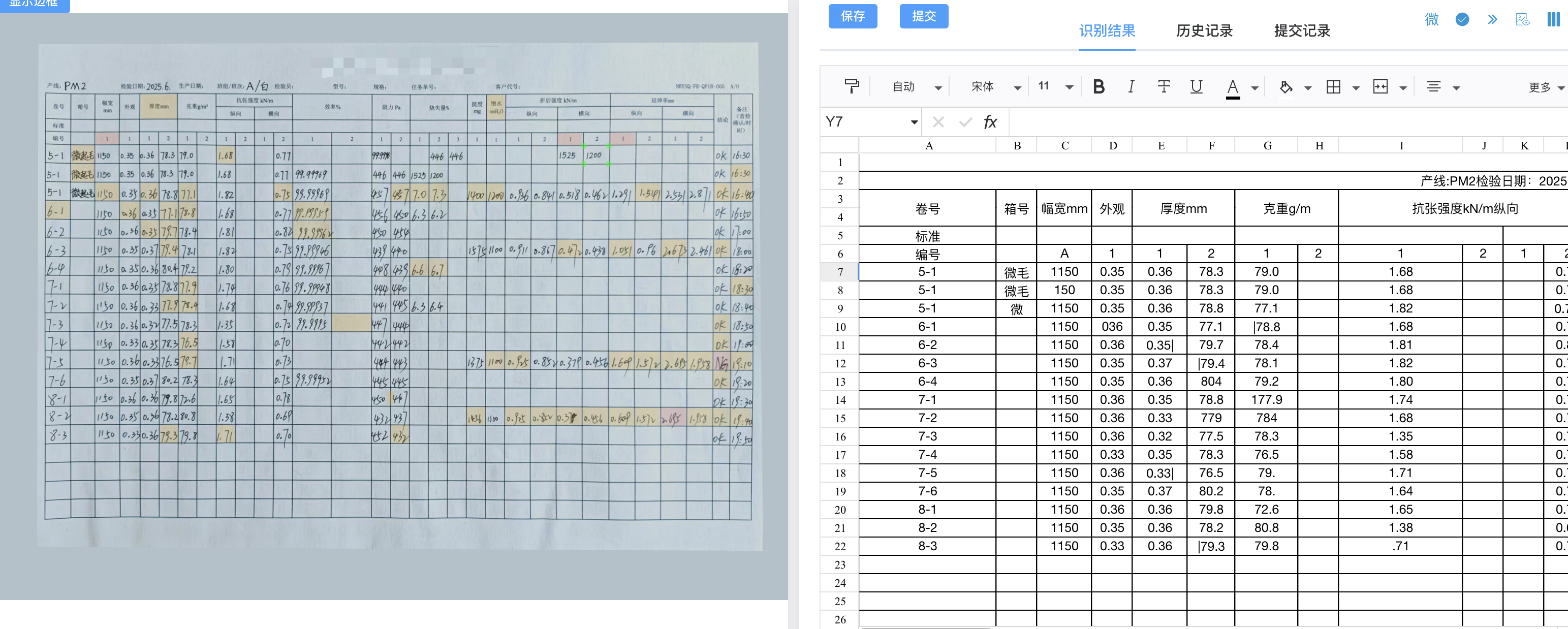Screen dimensions: 1568x629
Task: Click cell 804 in row 13
Action: pos(1211,382)
